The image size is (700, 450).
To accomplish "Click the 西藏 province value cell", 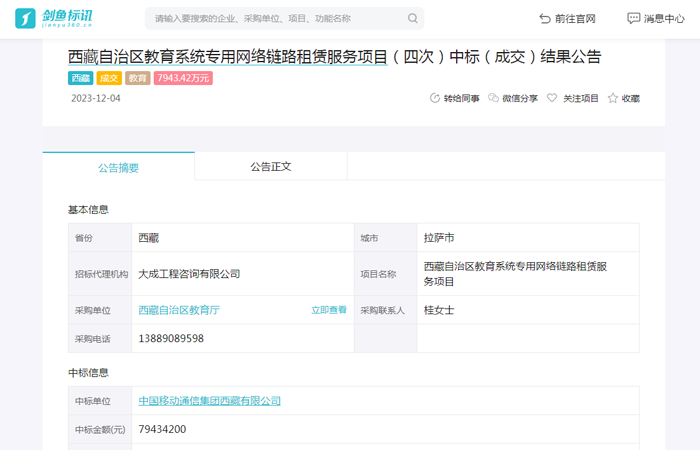I will [x=243, y=238].
